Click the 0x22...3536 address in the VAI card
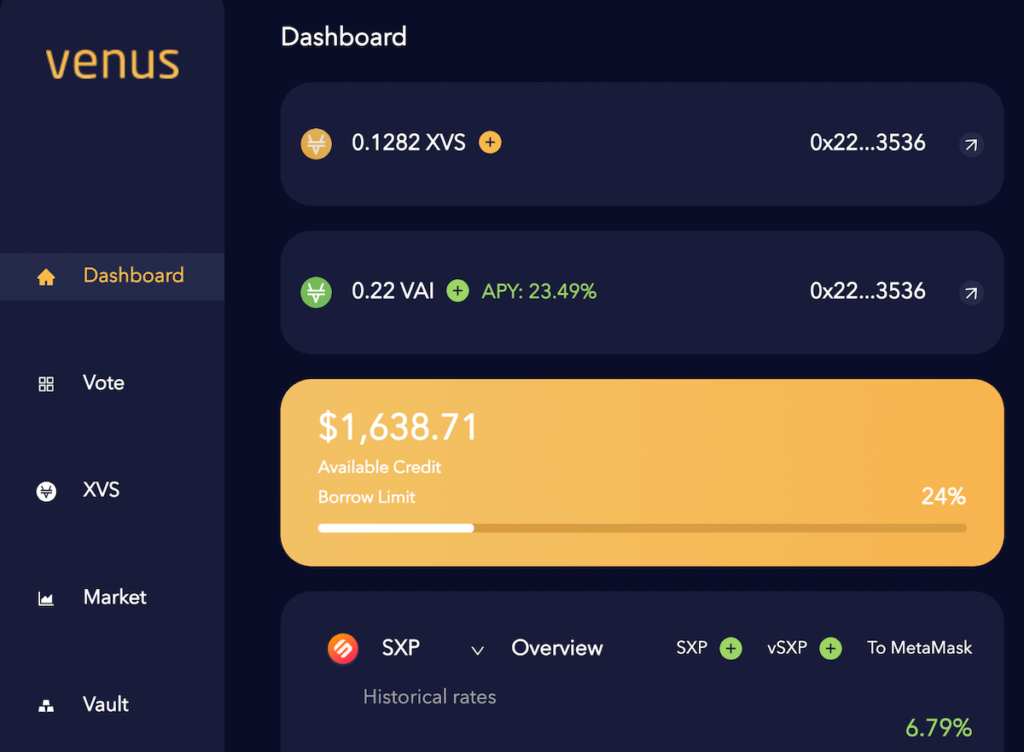The image size is (1024, 752). pyautogui.click(x=867, y=290)
